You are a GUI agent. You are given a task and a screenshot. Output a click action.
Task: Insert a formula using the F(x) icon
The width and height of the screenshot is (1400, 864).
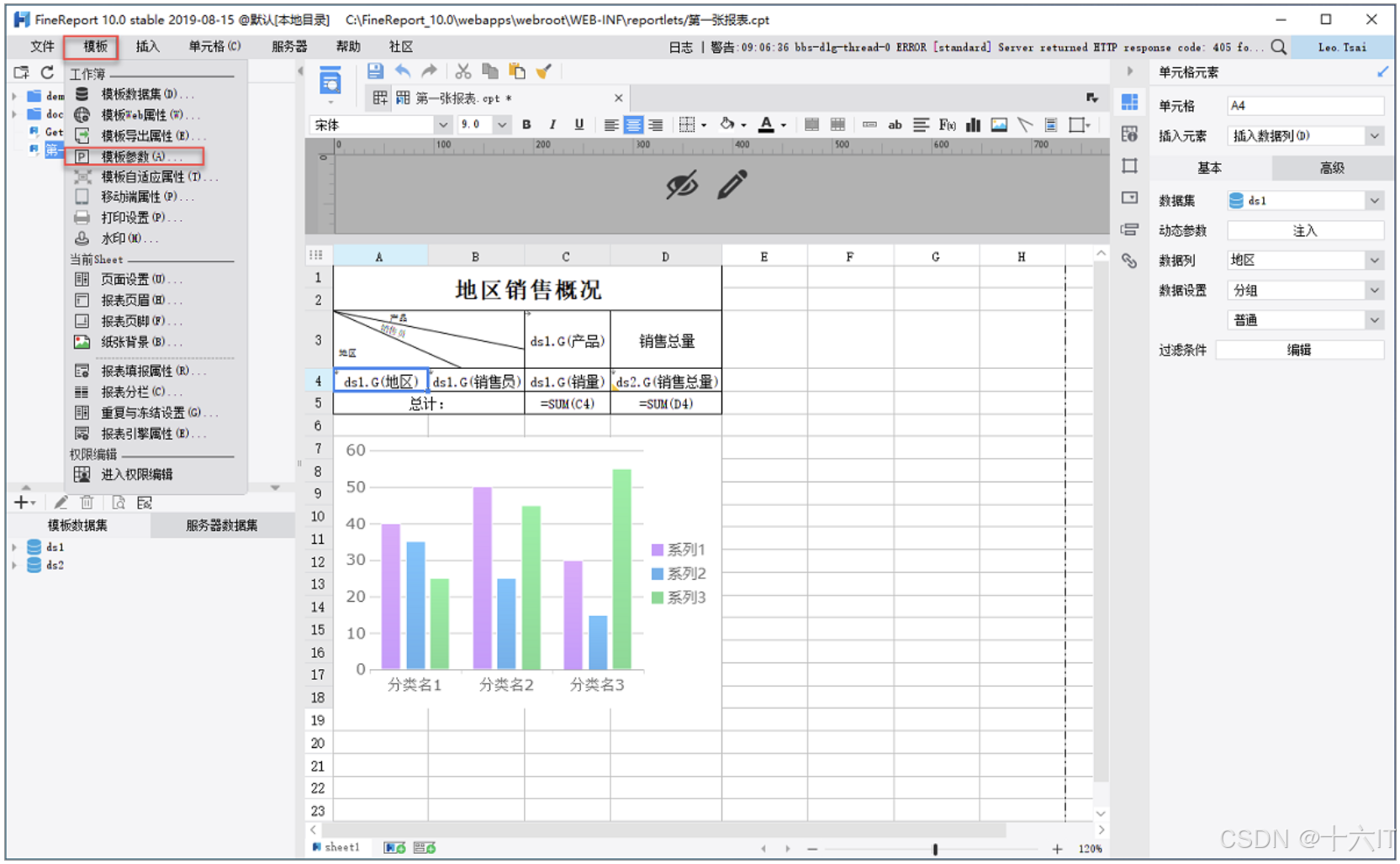pos(947,125)
